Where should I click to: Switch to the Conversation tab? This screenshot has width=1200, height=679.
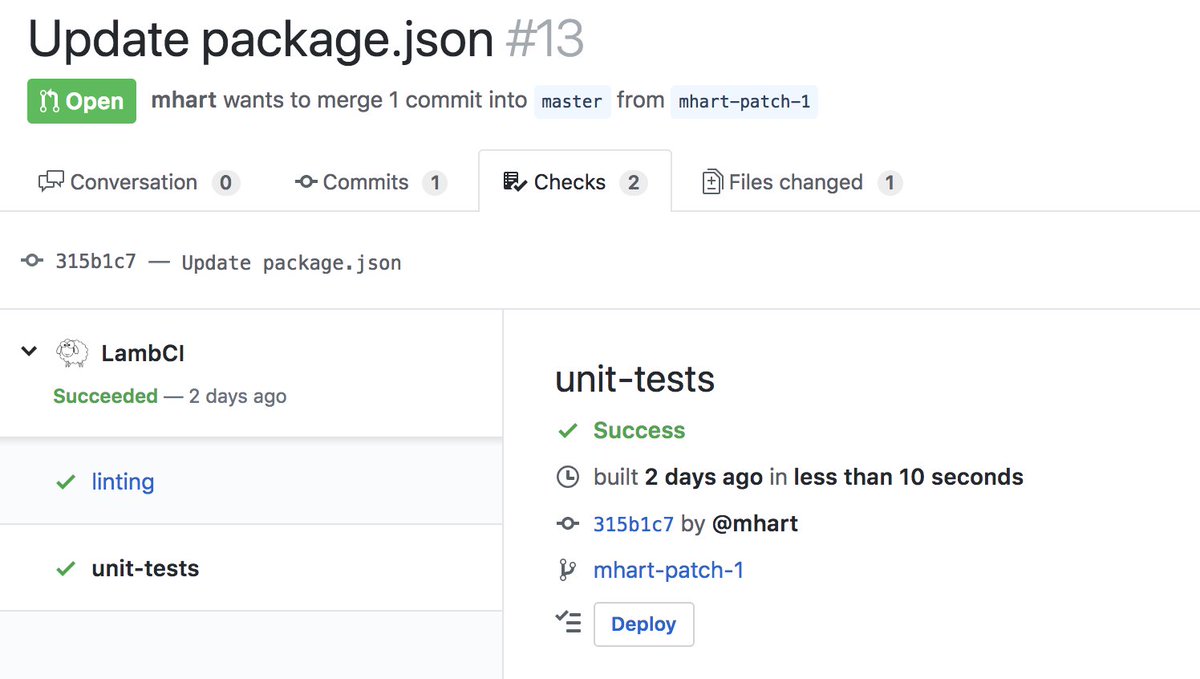[x=134, y=182]
